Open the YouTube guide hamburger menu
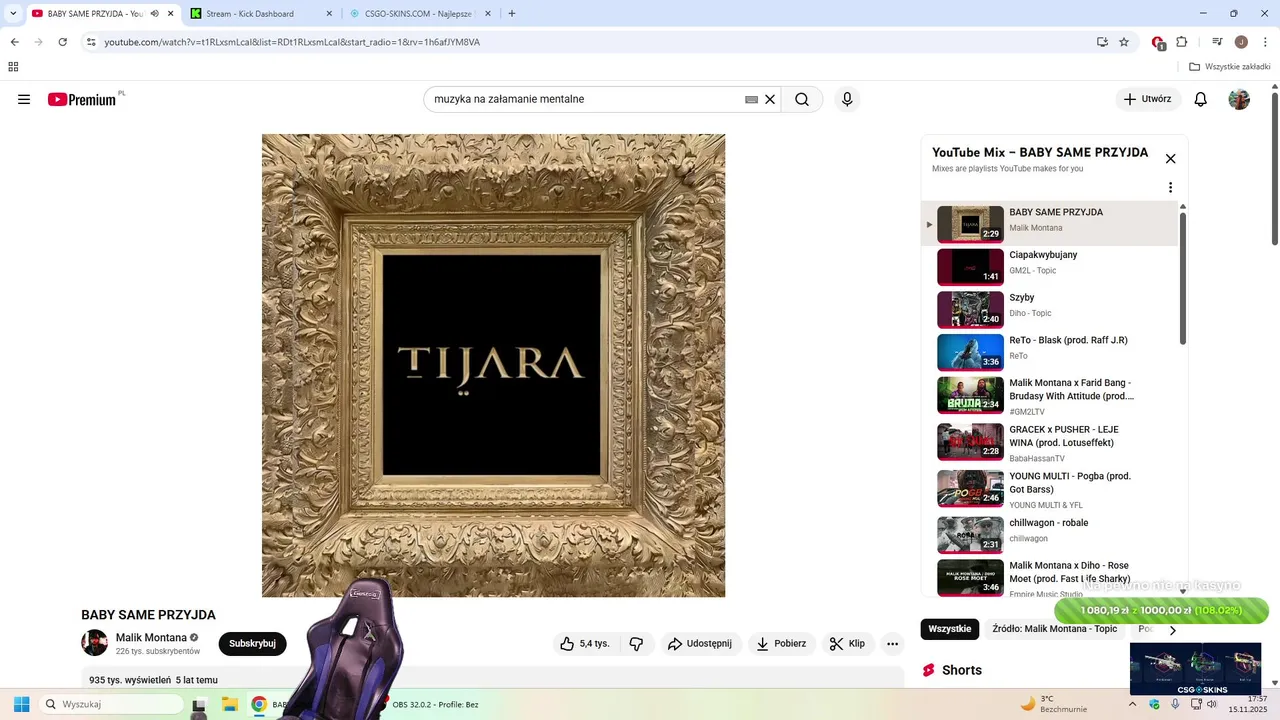Screen dimensions: 1280x720 pyautogui.click(x=24, y=99)
